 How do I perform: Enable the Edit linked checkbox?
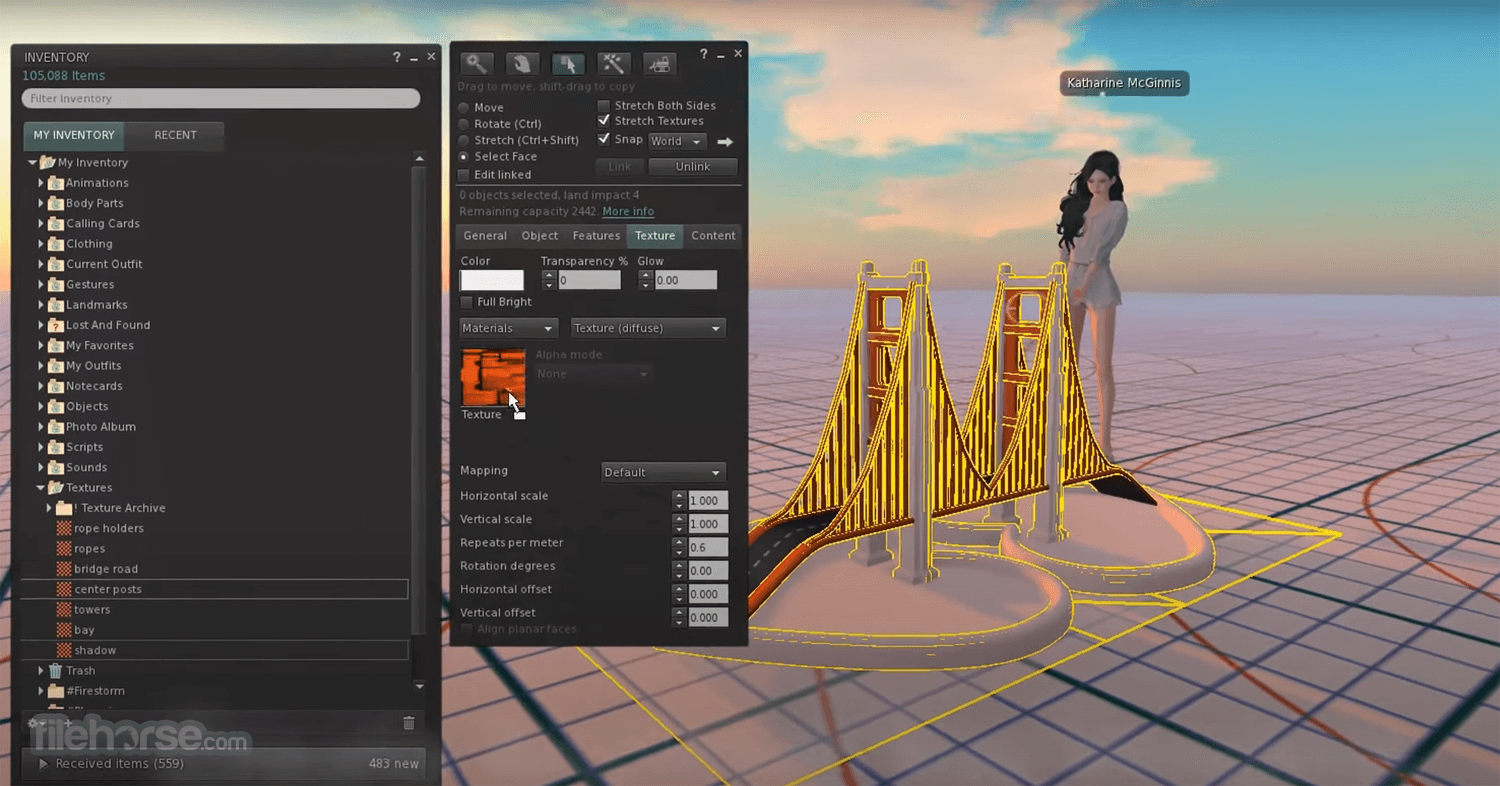click(x=463, y=175)
